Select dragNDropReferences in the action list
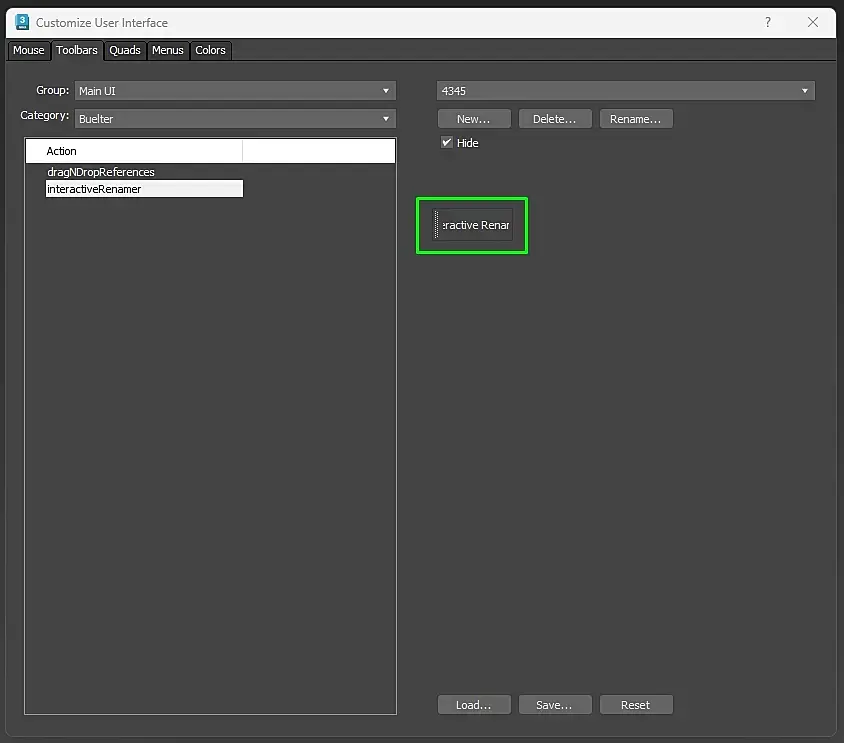This screenshot has height=743, width=844. click(101, 172)
